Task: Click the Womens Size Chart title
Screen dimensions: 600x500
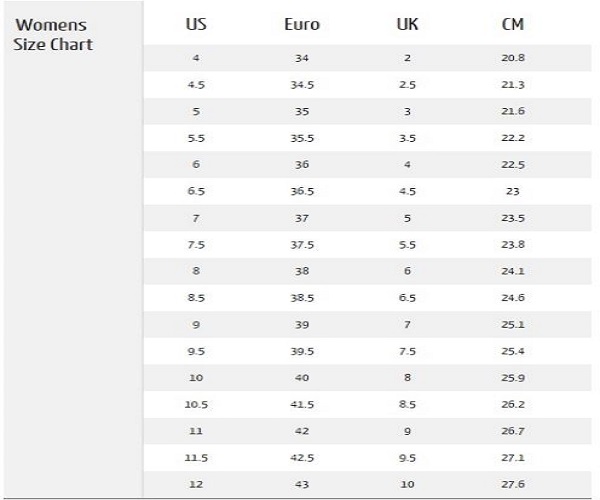Action: tap(52, 34)
